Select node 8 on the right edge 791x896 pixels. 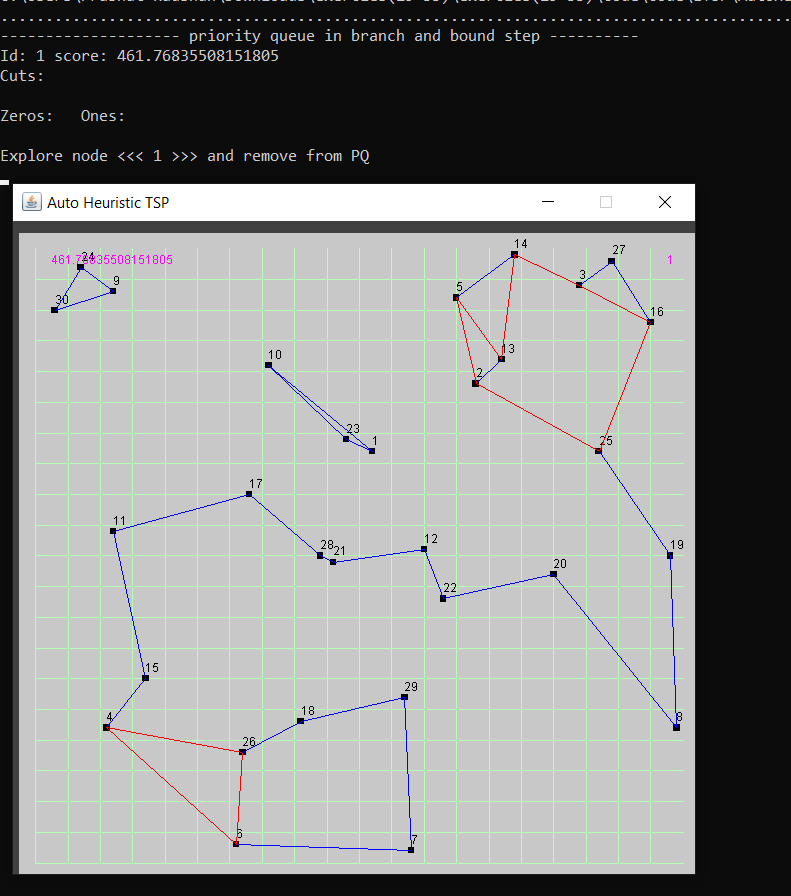tap(676, 727)
